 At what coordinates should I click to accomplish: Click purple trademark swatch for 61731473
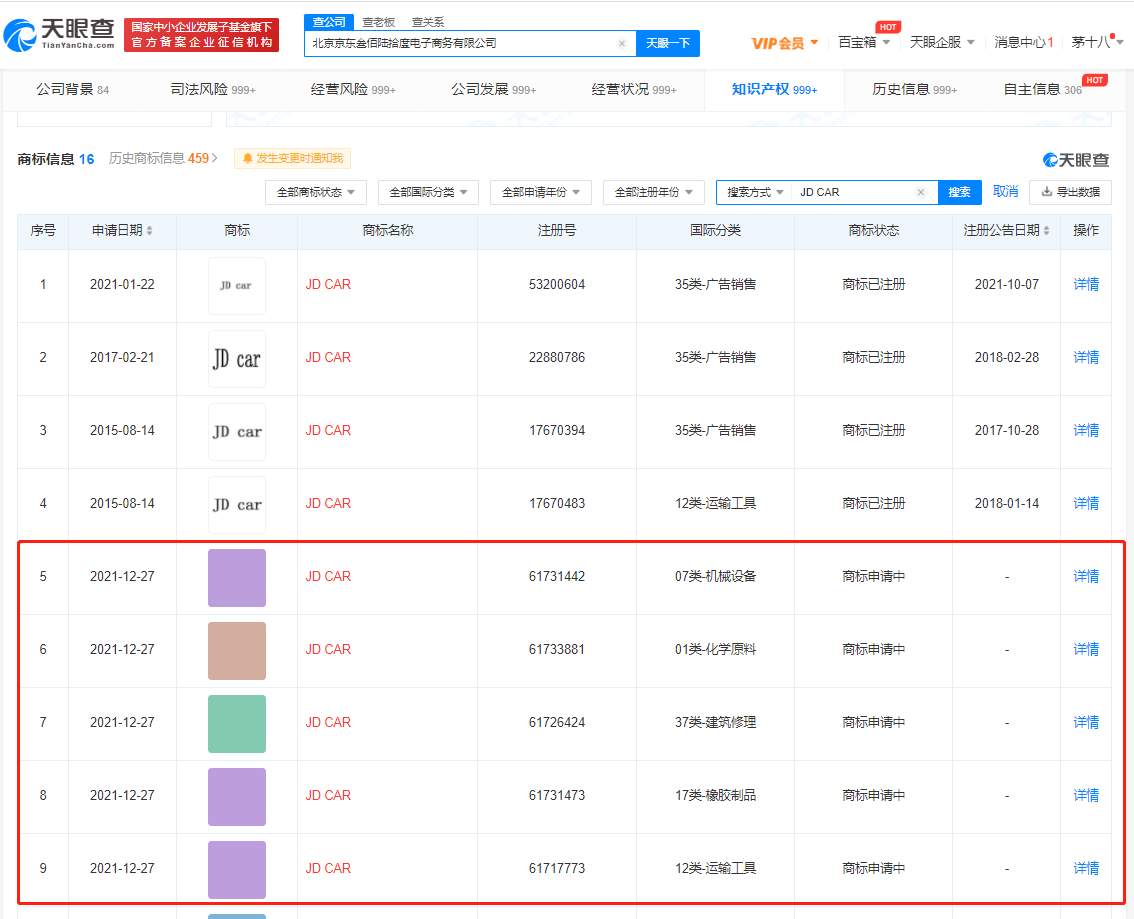point(236,797)
